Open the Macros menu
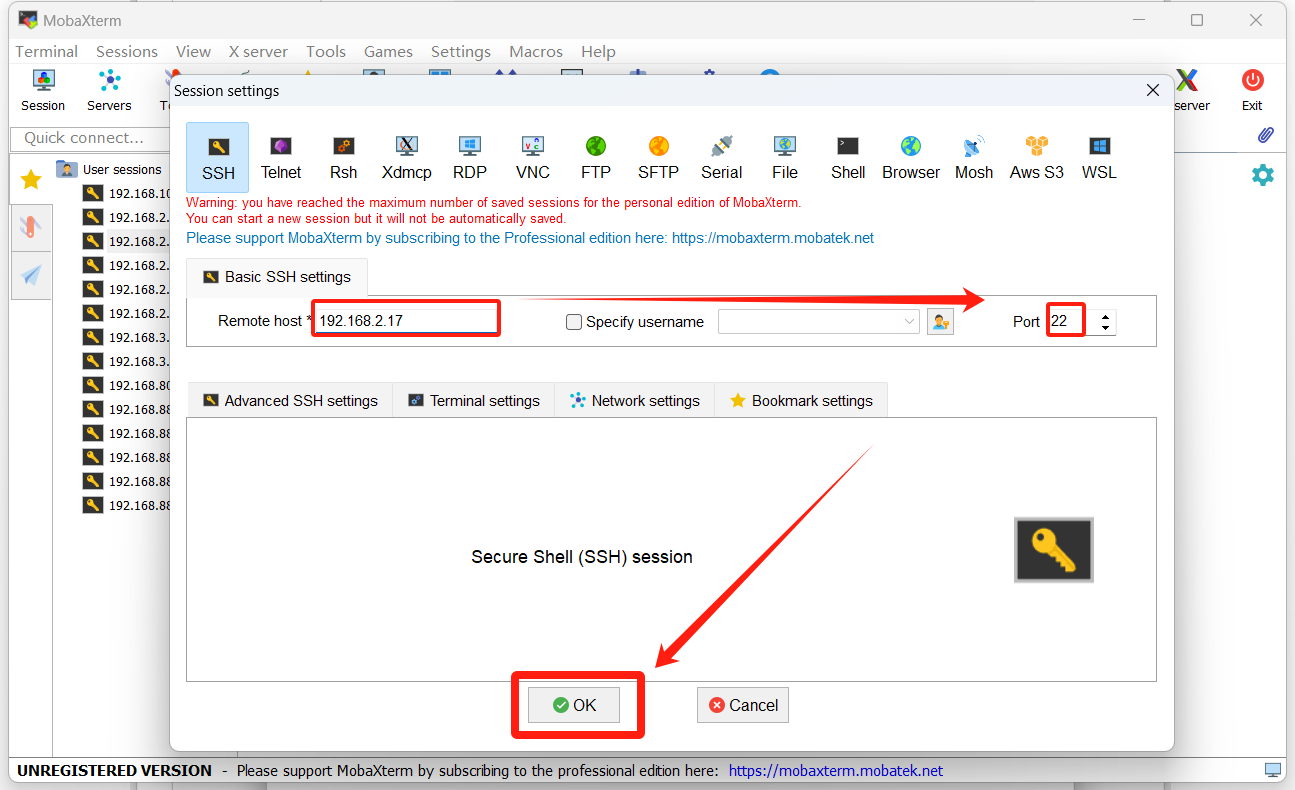 coord(536,51)
